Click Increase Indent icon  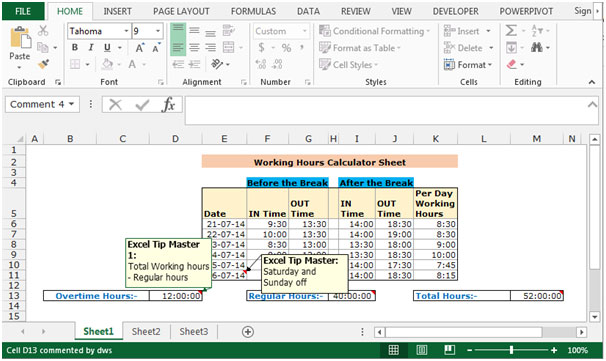(194, 64)
